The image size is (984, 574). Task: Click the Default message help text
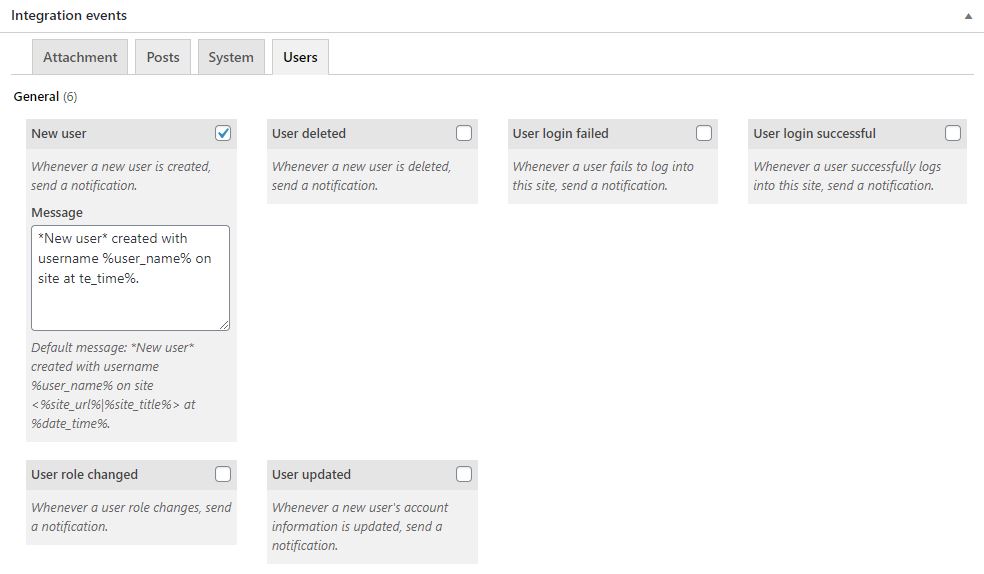114,385
